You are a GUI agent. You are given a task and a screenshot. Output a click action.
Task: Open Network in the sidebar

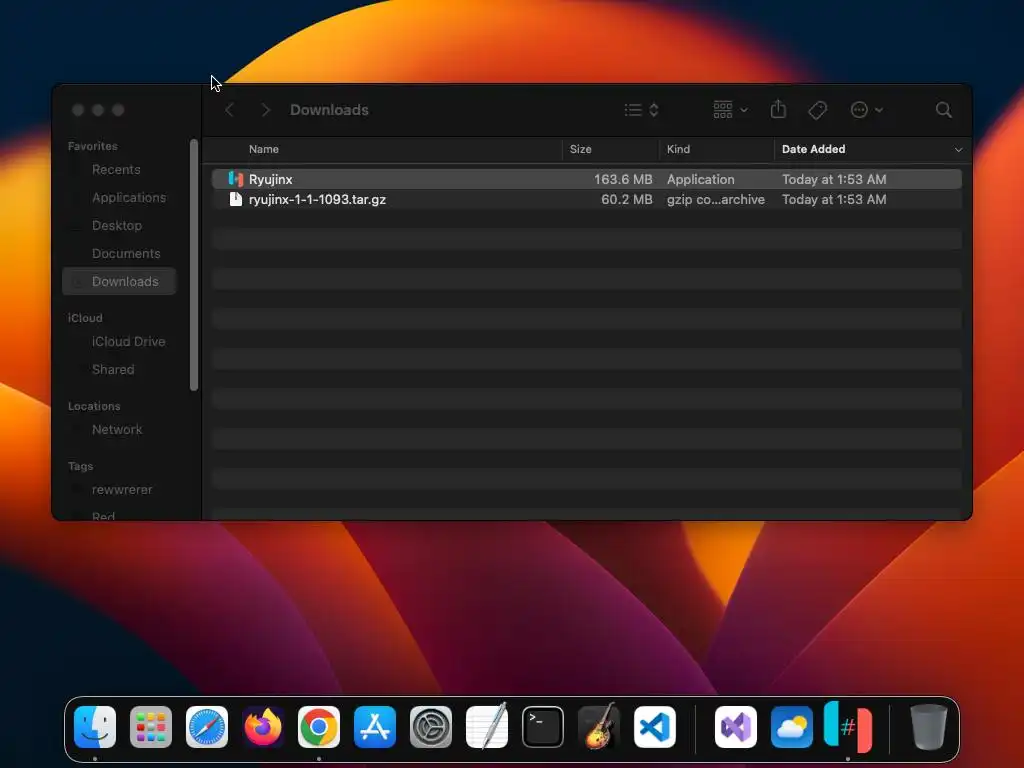[x=119, y=429]
